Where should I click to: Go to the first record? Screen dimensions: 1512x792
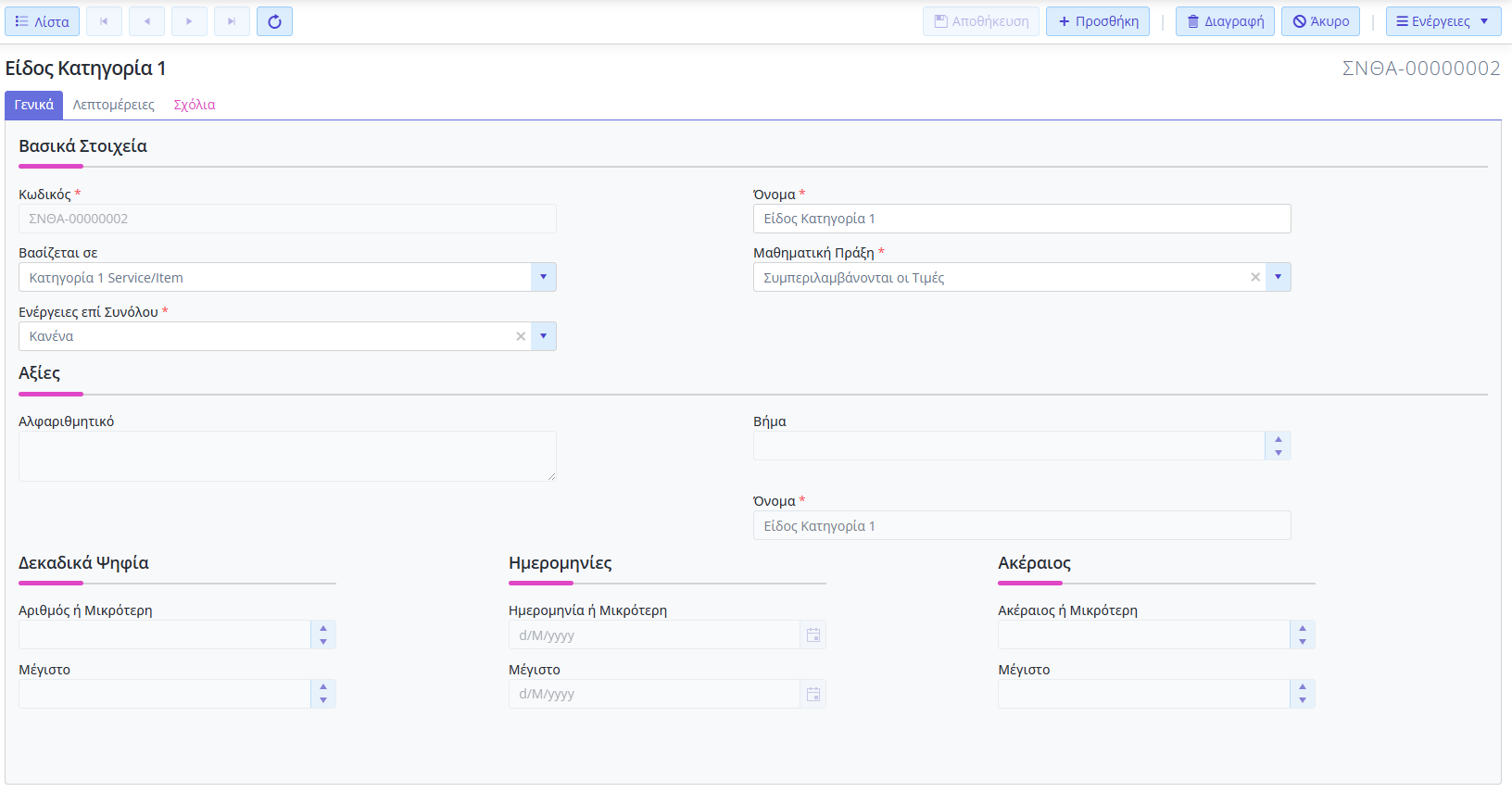coord(104,21)
